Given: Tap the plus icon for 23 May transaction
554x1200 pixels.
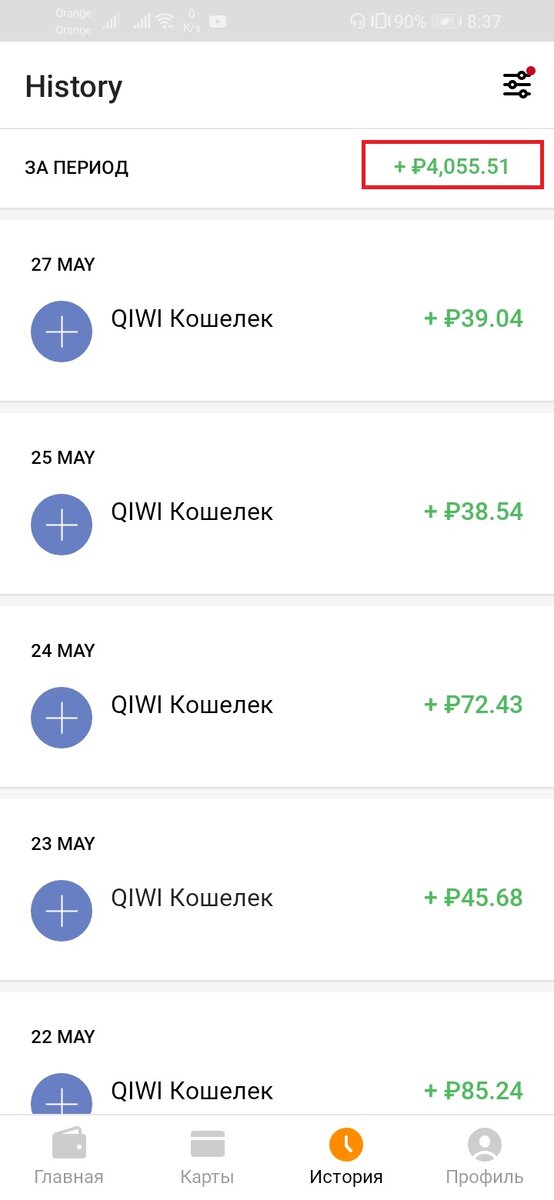Looking at the screenshot, I should (62, 910).
